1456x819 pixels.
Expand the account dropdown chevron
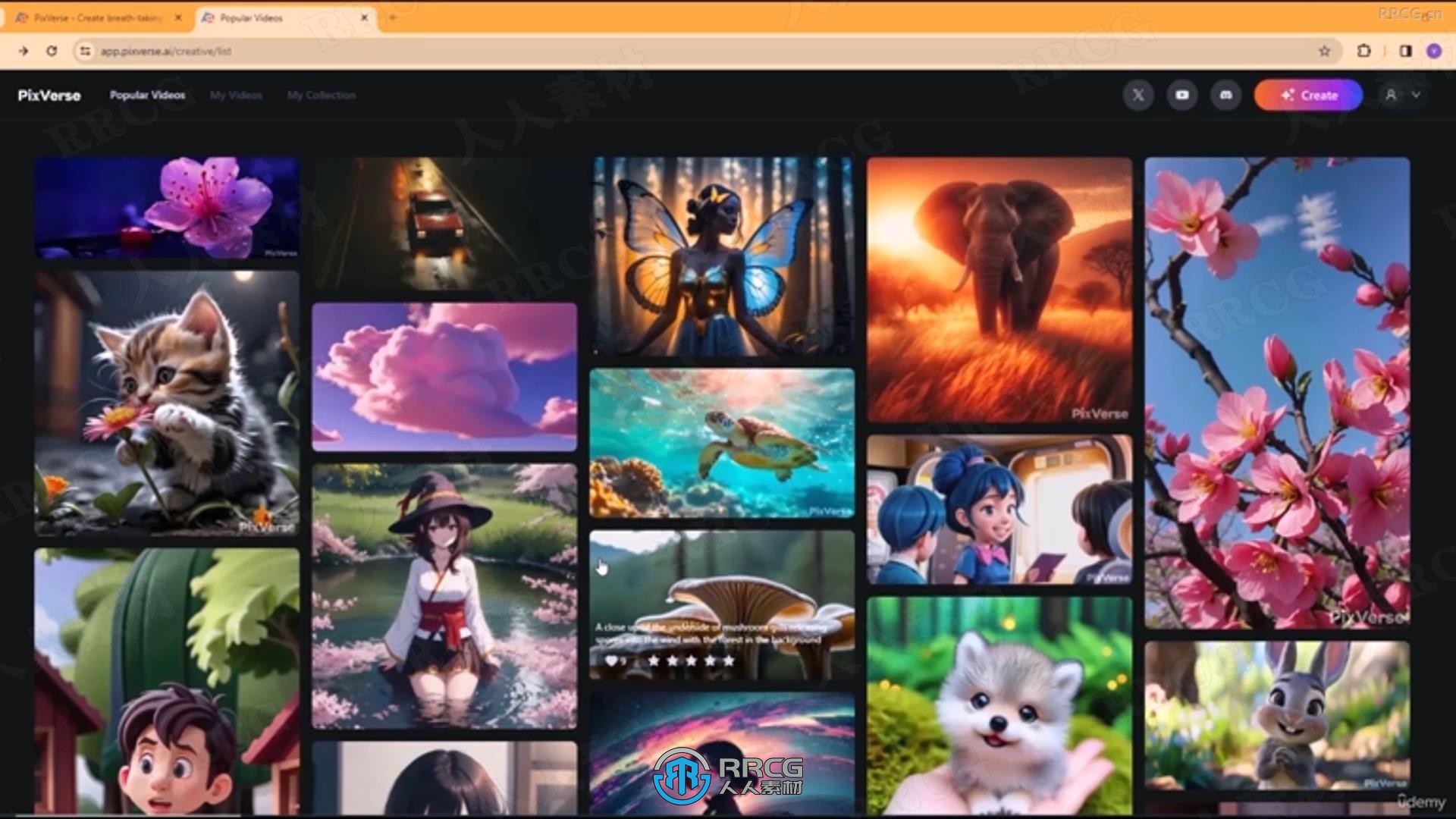pyautogui.click(x=1416, y=95)
